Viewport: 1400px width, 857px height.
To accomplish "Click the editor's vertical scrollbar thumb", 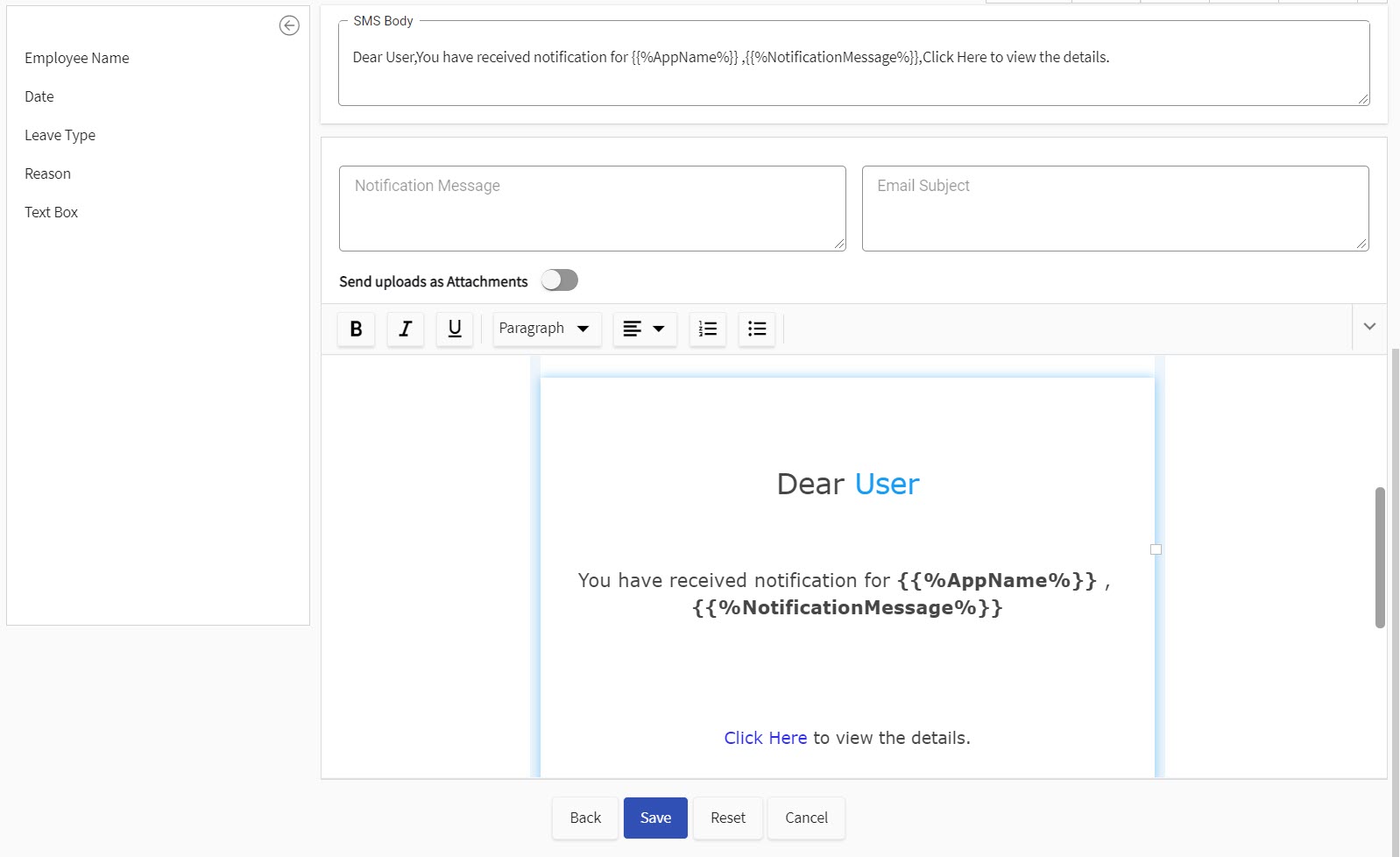I will 1380,557.
